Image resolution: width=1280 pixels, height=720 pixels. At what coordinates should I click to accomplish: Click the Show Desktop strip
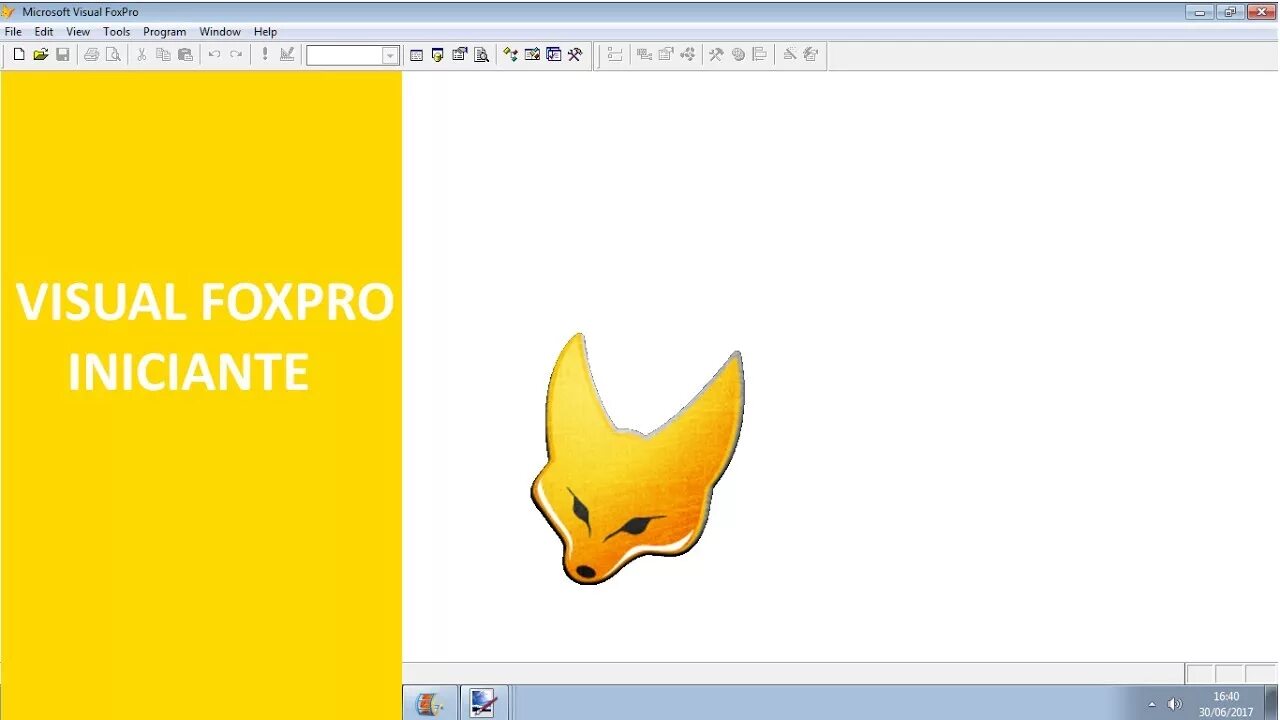point(1272,703)
